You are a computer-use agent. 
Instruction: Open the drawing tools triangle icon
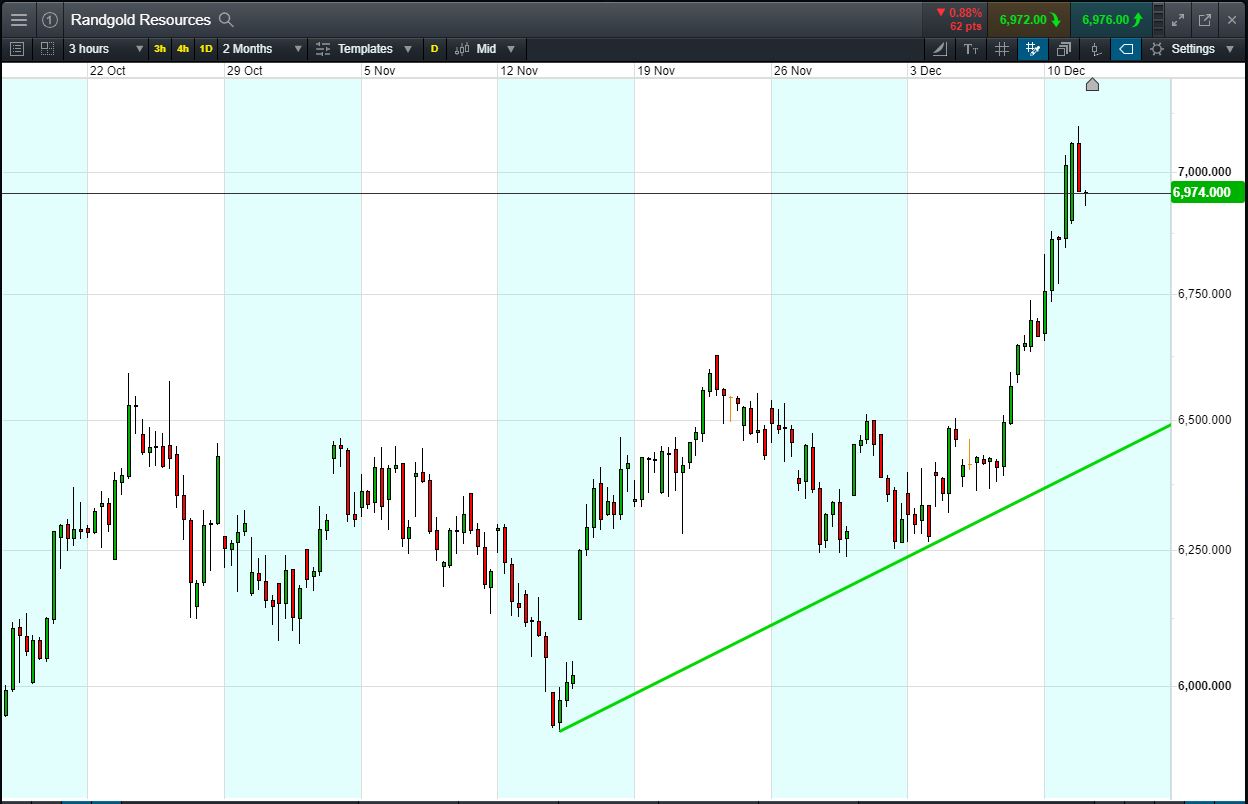[x=940, y=48]
